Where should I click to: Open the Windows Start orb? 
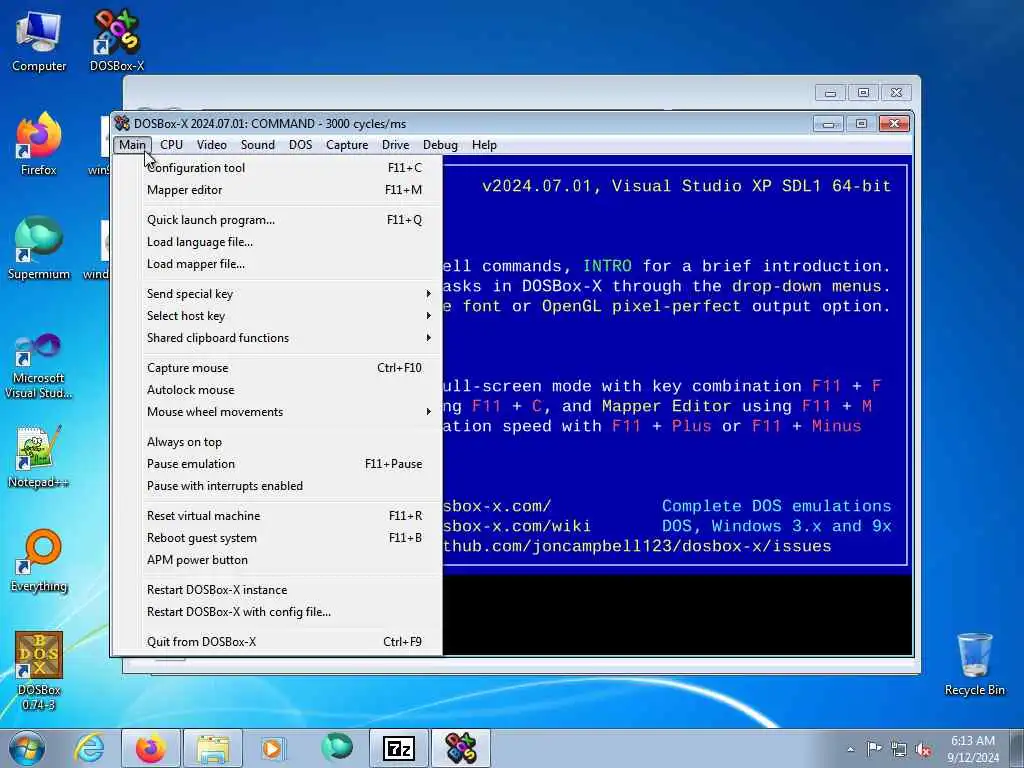click(27, 748)
